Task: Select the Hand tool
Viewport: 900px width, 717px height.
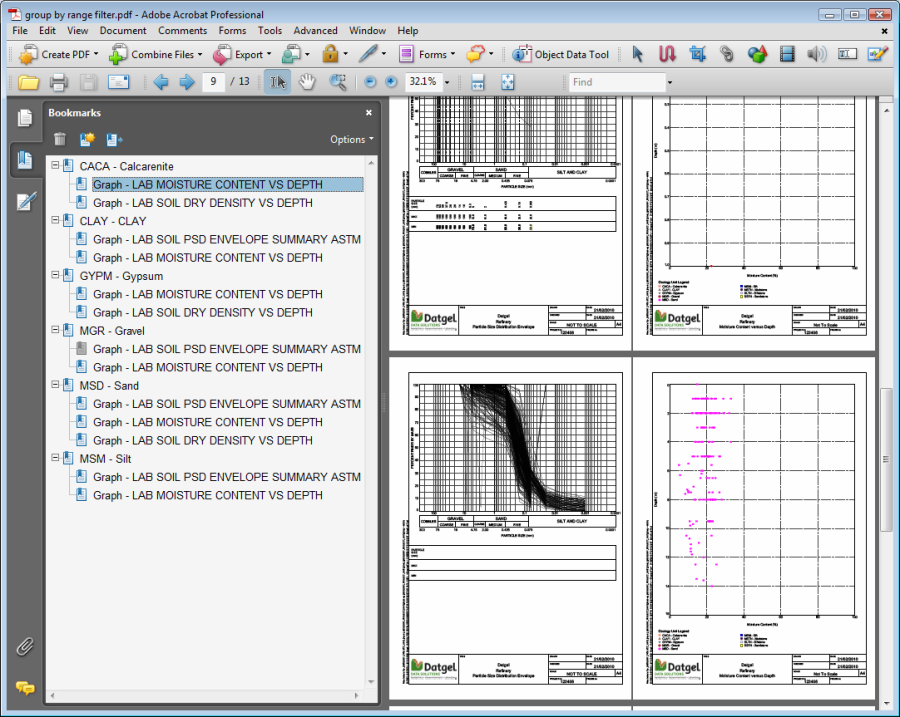Action: (308, 82)
